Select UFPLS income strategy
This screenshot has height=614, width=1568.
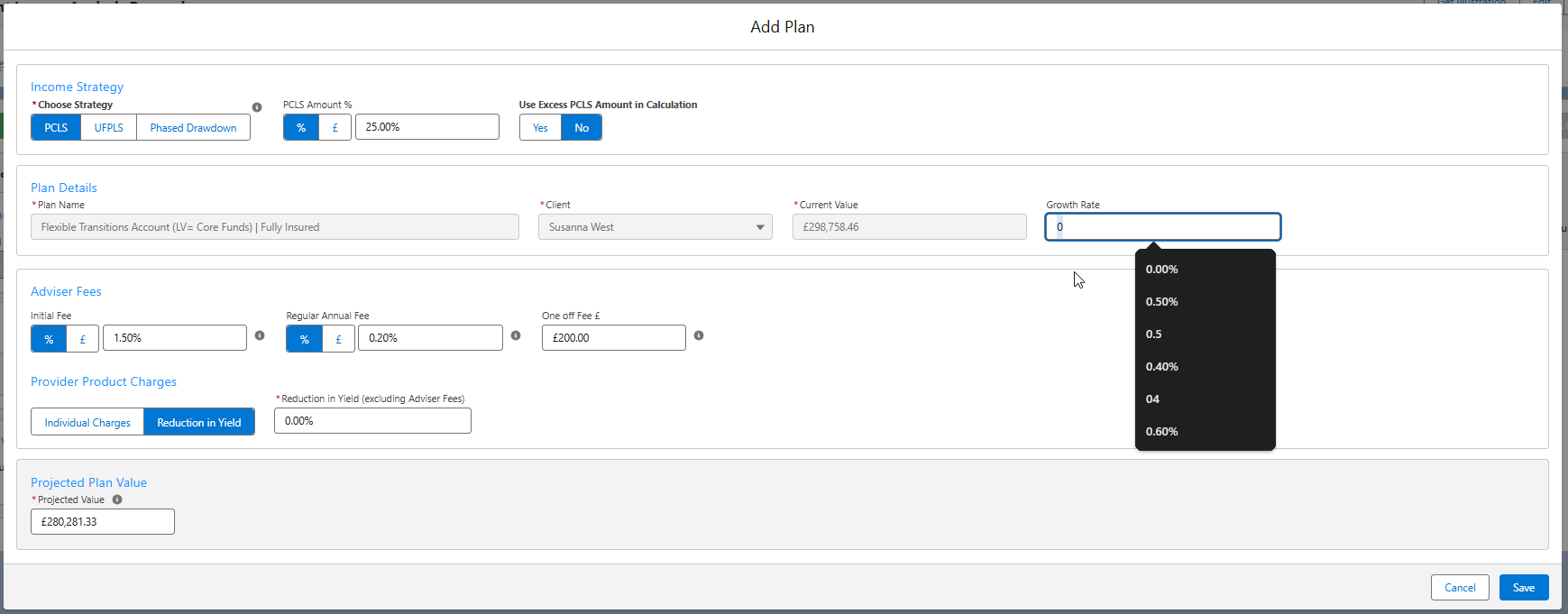[108, 128]
